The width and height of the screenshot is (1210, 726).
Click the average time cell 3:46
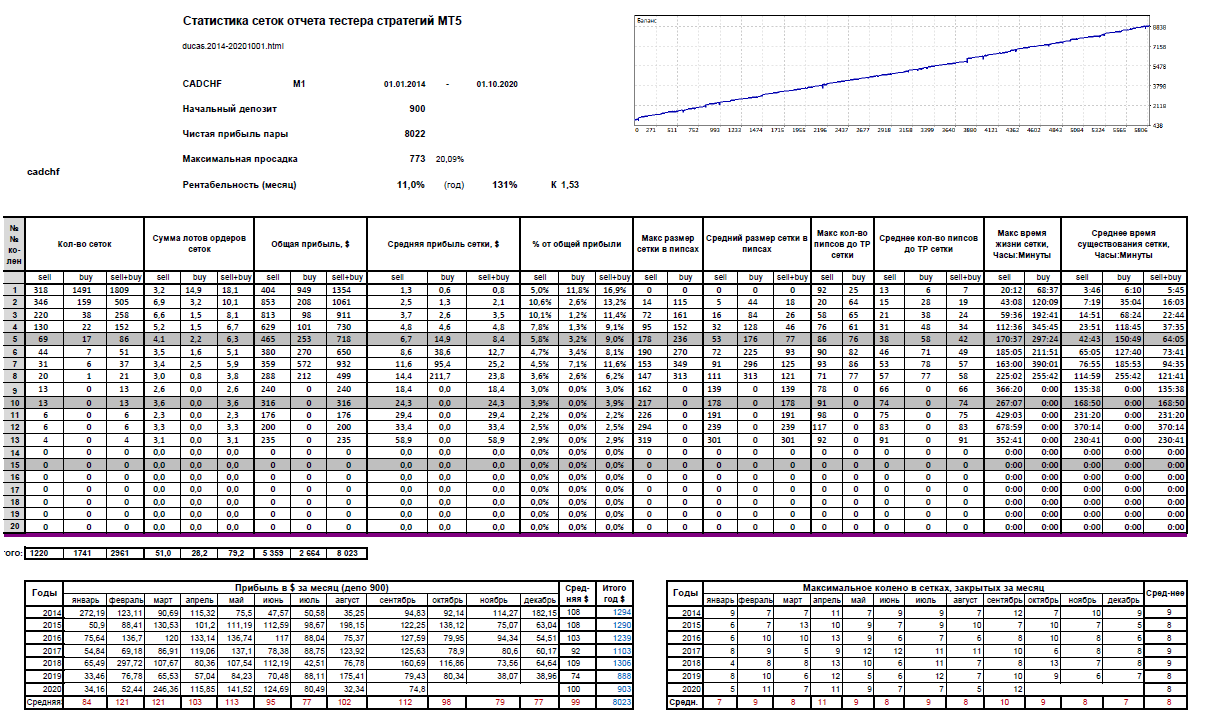coord(1083,290)
